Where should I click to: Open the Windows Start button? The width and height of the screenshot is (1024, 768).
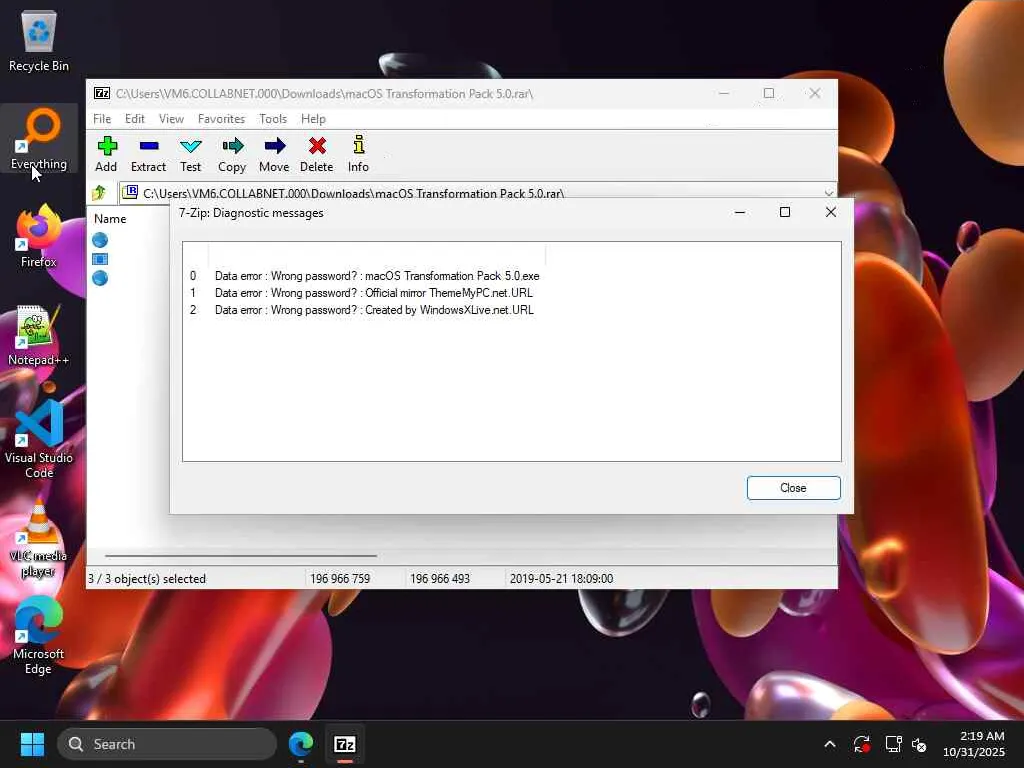tap(32, 744)
